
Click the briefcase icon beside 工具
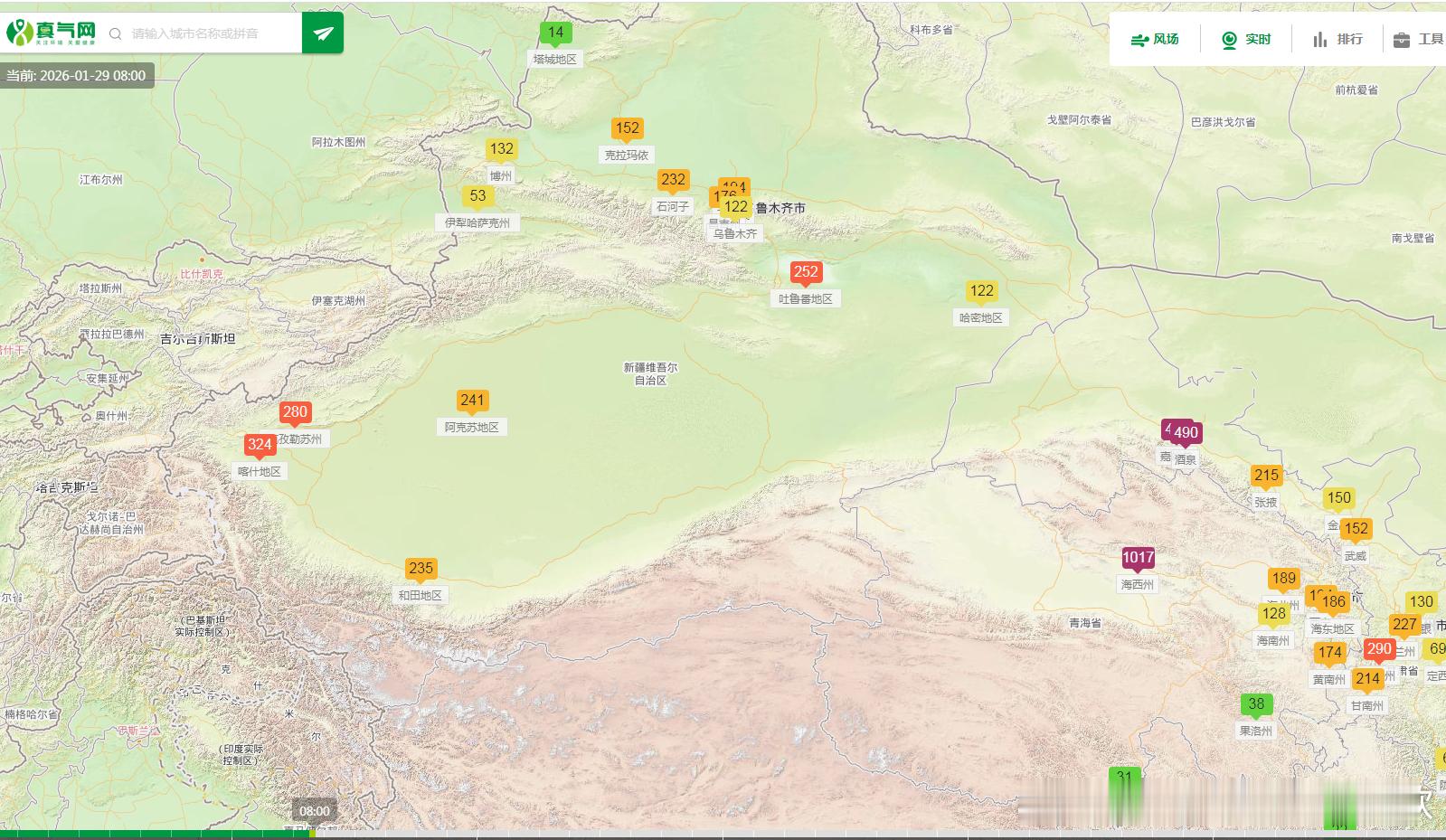1402,40
